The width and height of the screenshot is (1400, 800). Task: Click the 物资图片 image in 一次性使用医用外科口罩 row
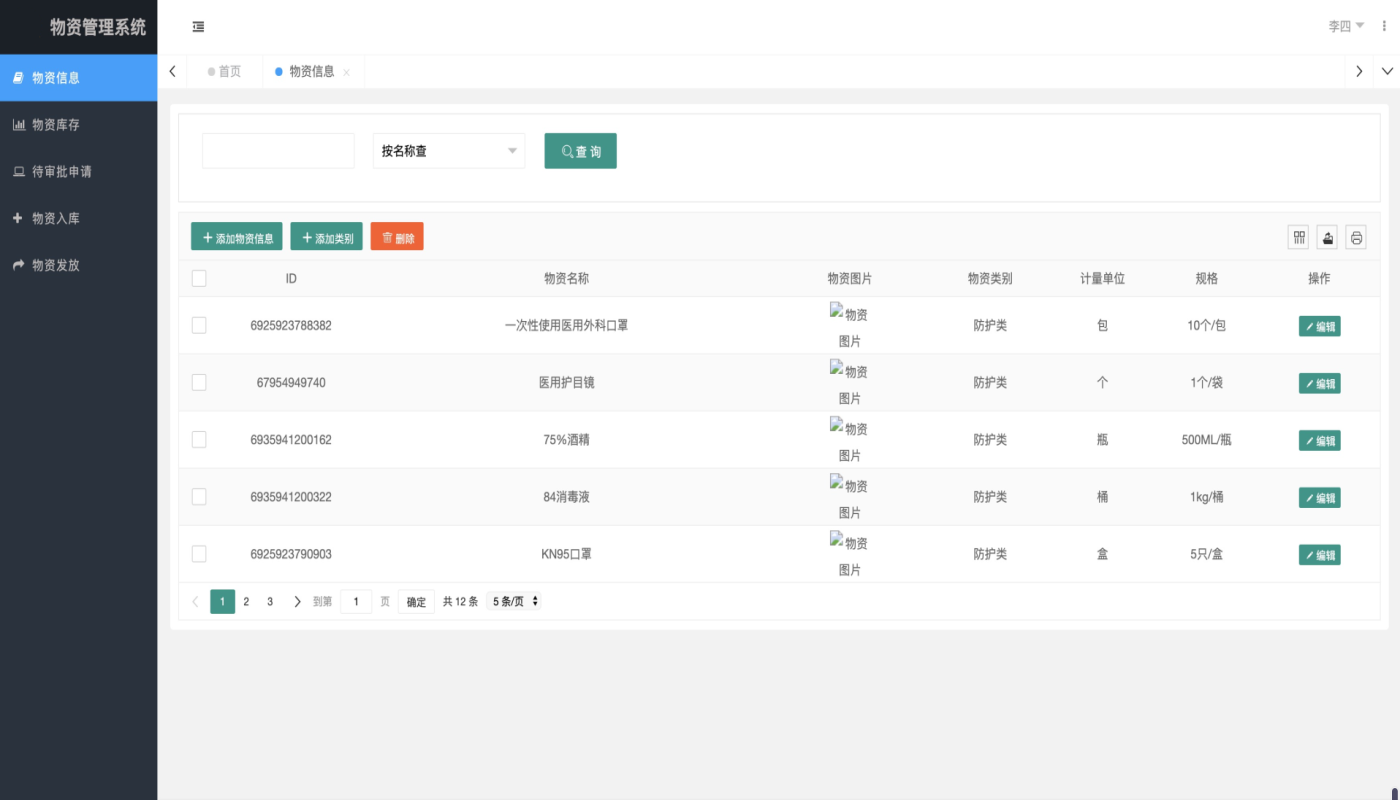coord(849,326)
